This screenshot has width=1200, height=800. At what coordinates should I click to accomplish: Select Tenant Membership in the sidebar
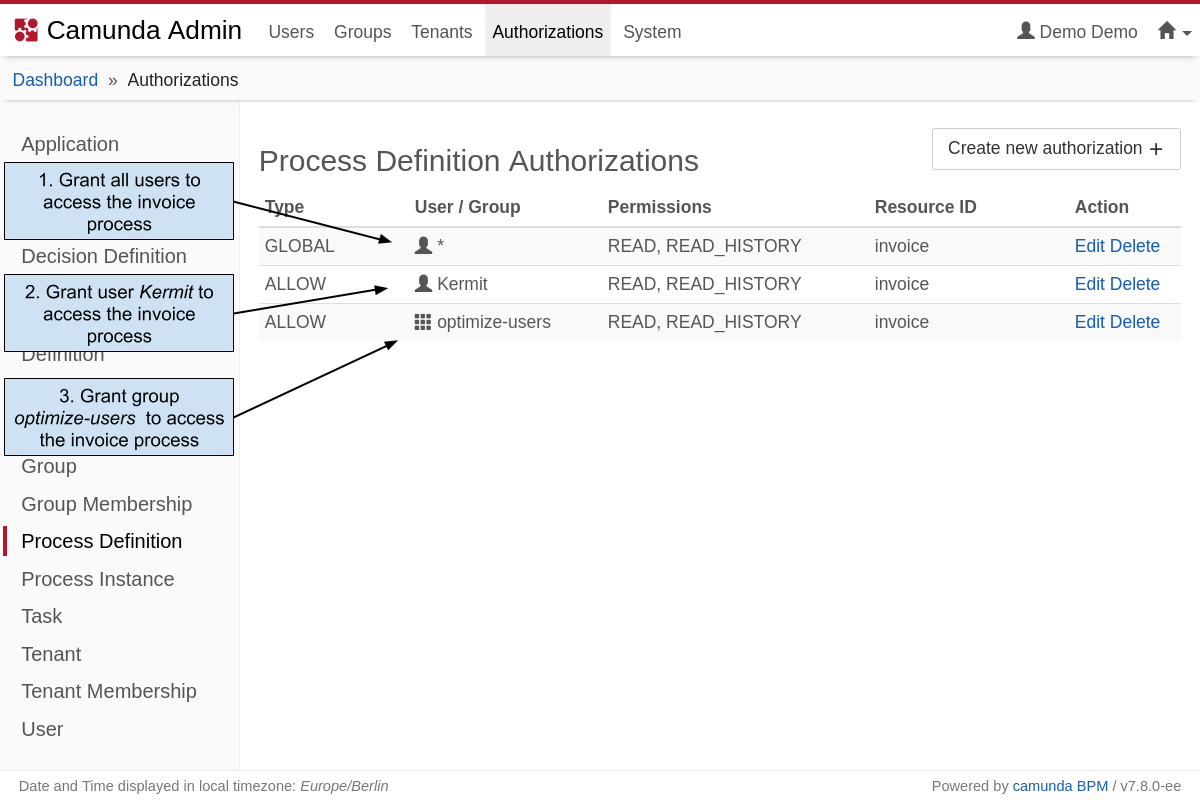pyautogui.click(x=108, y=691)
